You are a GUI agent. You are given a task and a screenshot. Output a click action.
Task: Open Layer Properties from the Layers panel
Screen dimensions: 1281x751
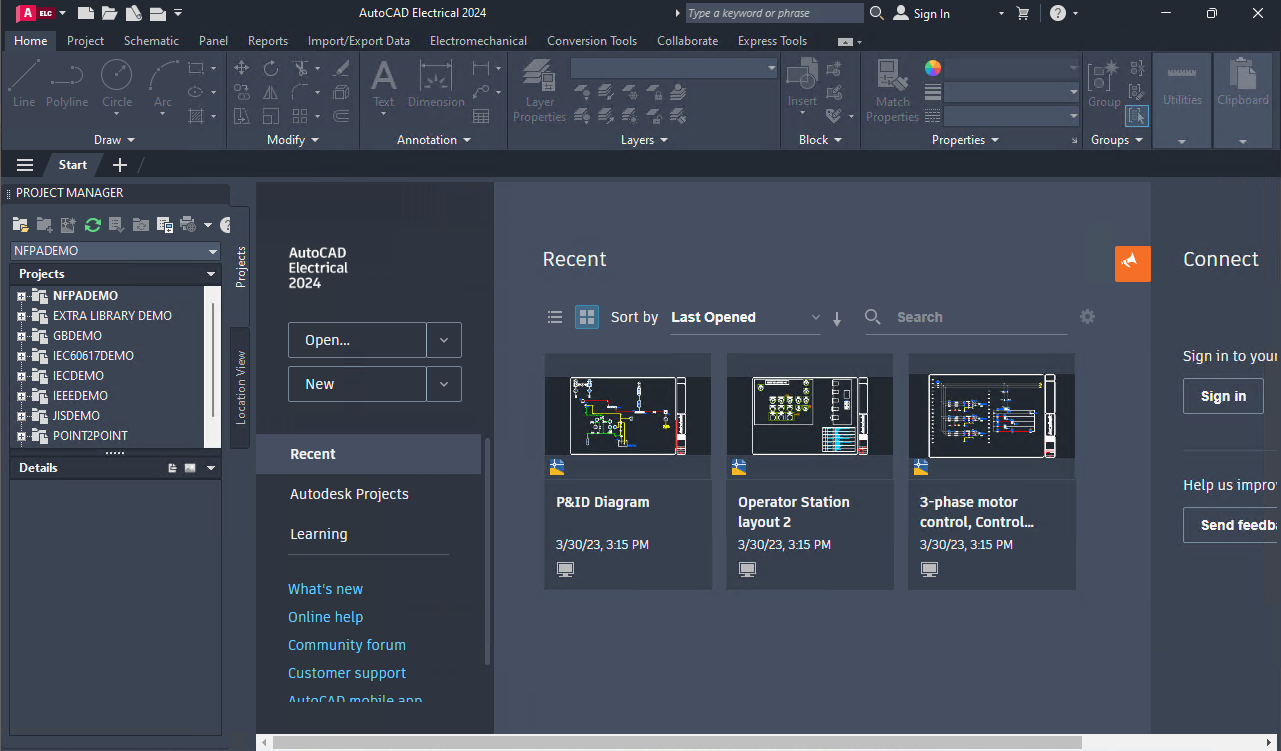[x=540, y=90]
